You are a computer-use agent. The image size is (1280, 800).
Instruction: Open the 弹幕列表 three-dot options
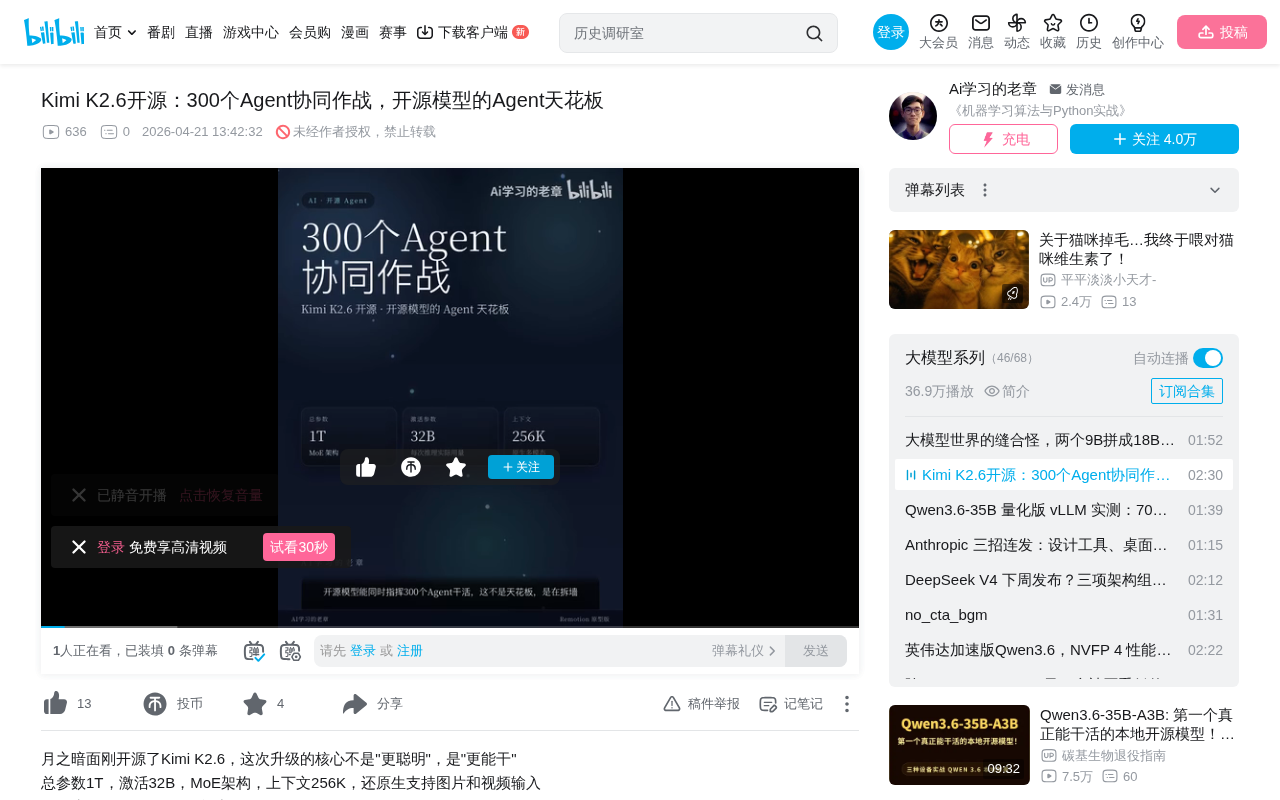[985, 190]
